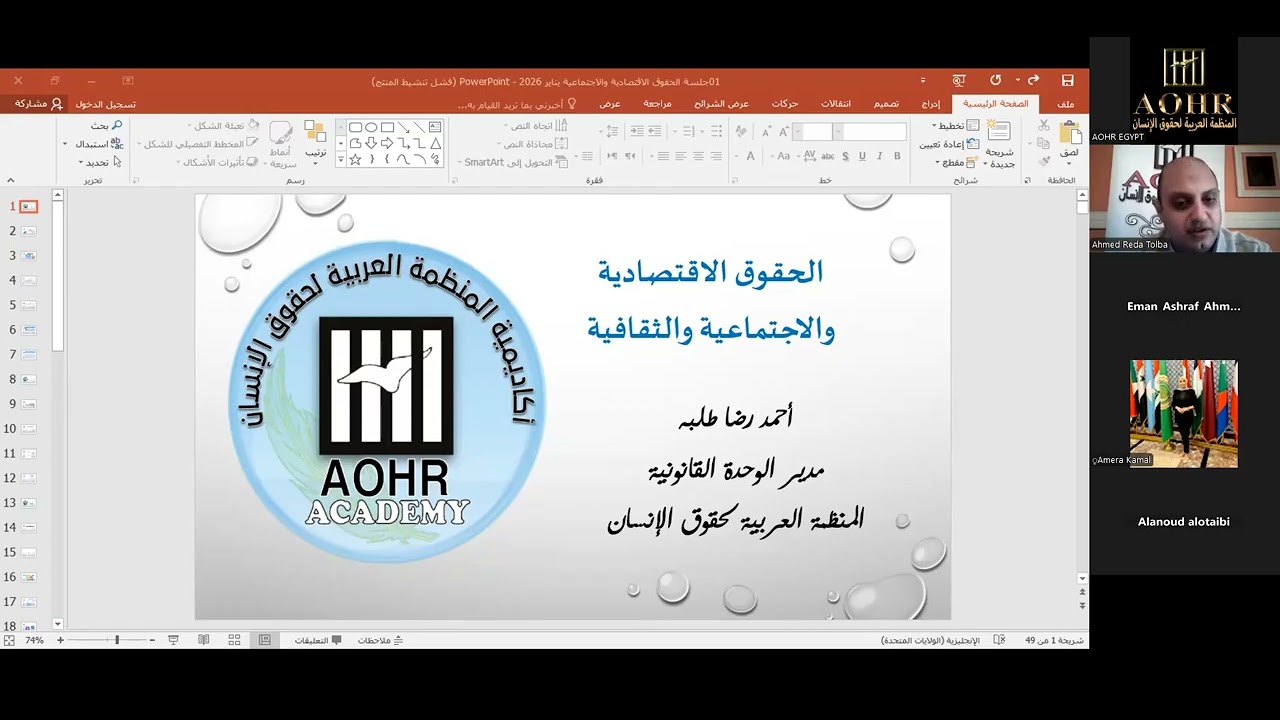Switch to the Transitions (انتقالات) tab

point(836,104)
